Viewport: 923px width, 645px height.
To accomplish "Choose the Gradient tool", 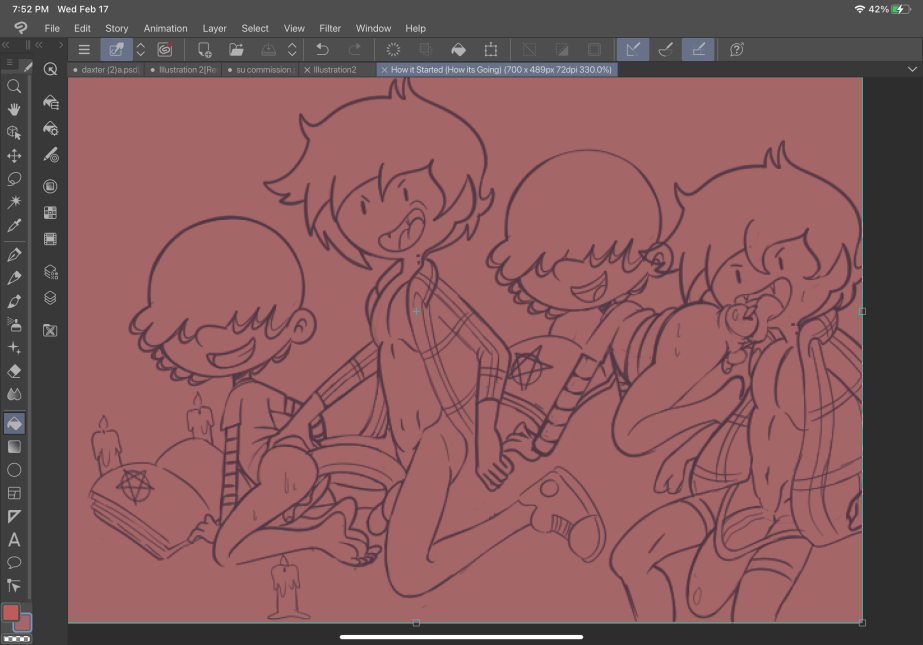I will [14, 447].
